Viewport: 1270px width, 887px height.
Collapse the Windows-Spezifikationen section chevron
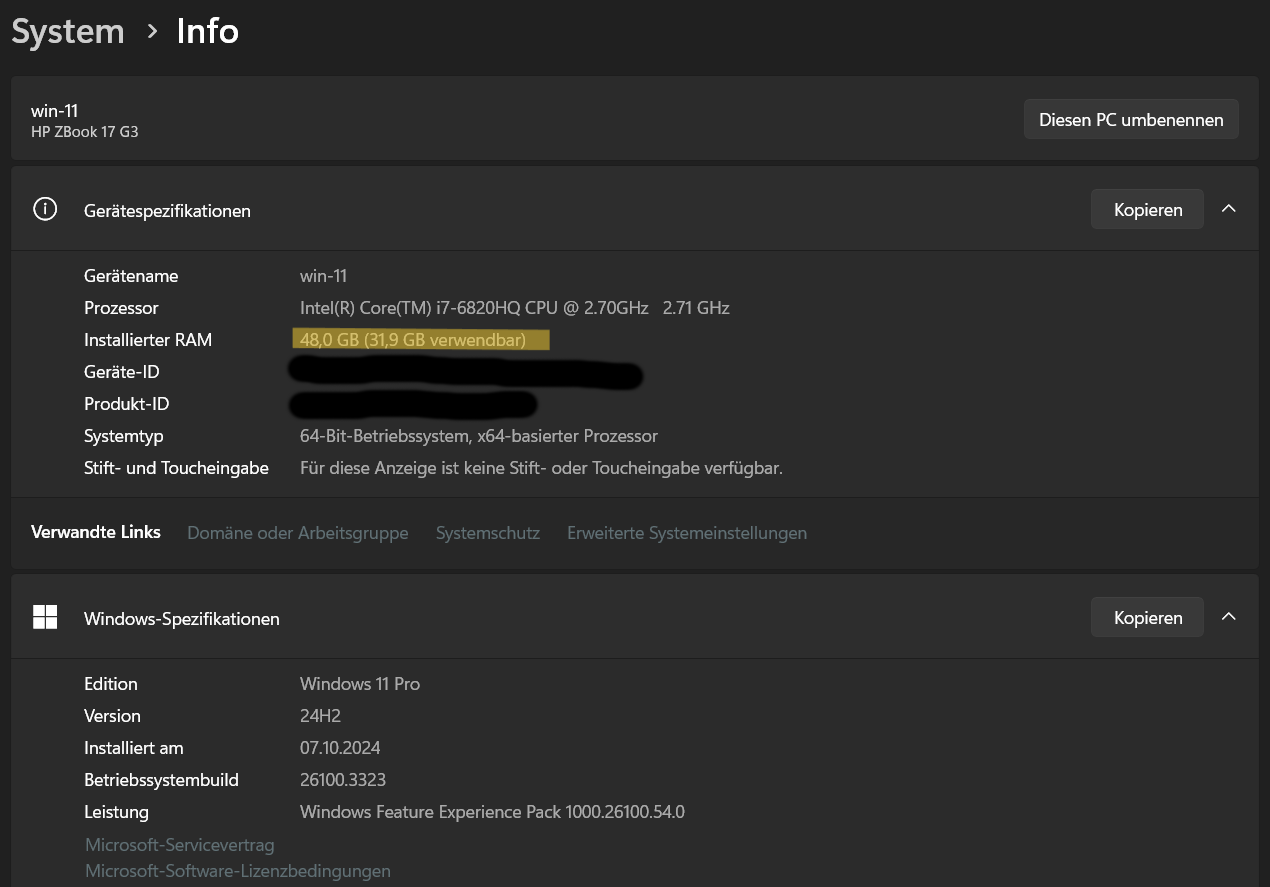tap(1229, 617)
